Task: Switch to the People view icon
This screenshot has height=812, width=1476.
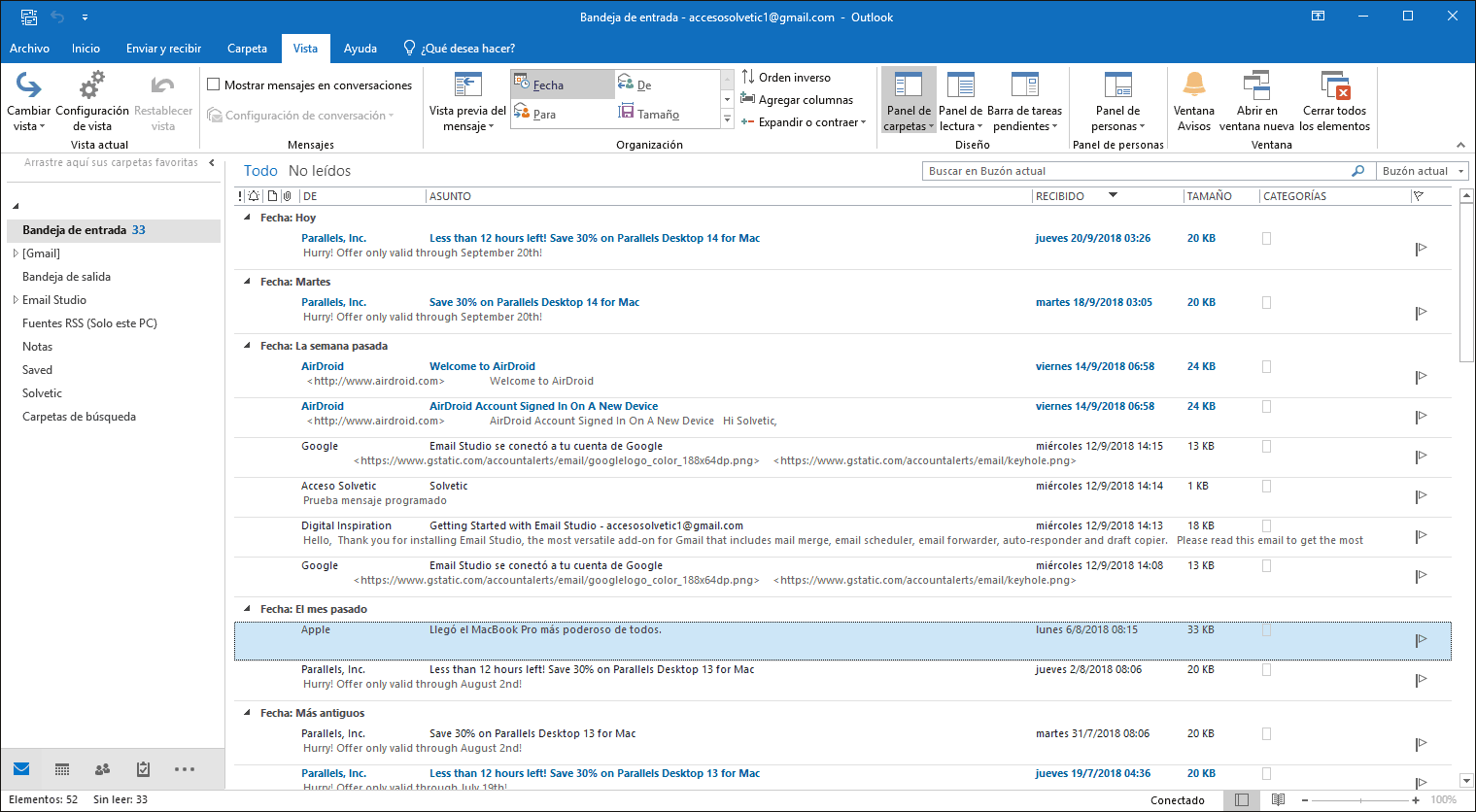Action: [101, 768]
